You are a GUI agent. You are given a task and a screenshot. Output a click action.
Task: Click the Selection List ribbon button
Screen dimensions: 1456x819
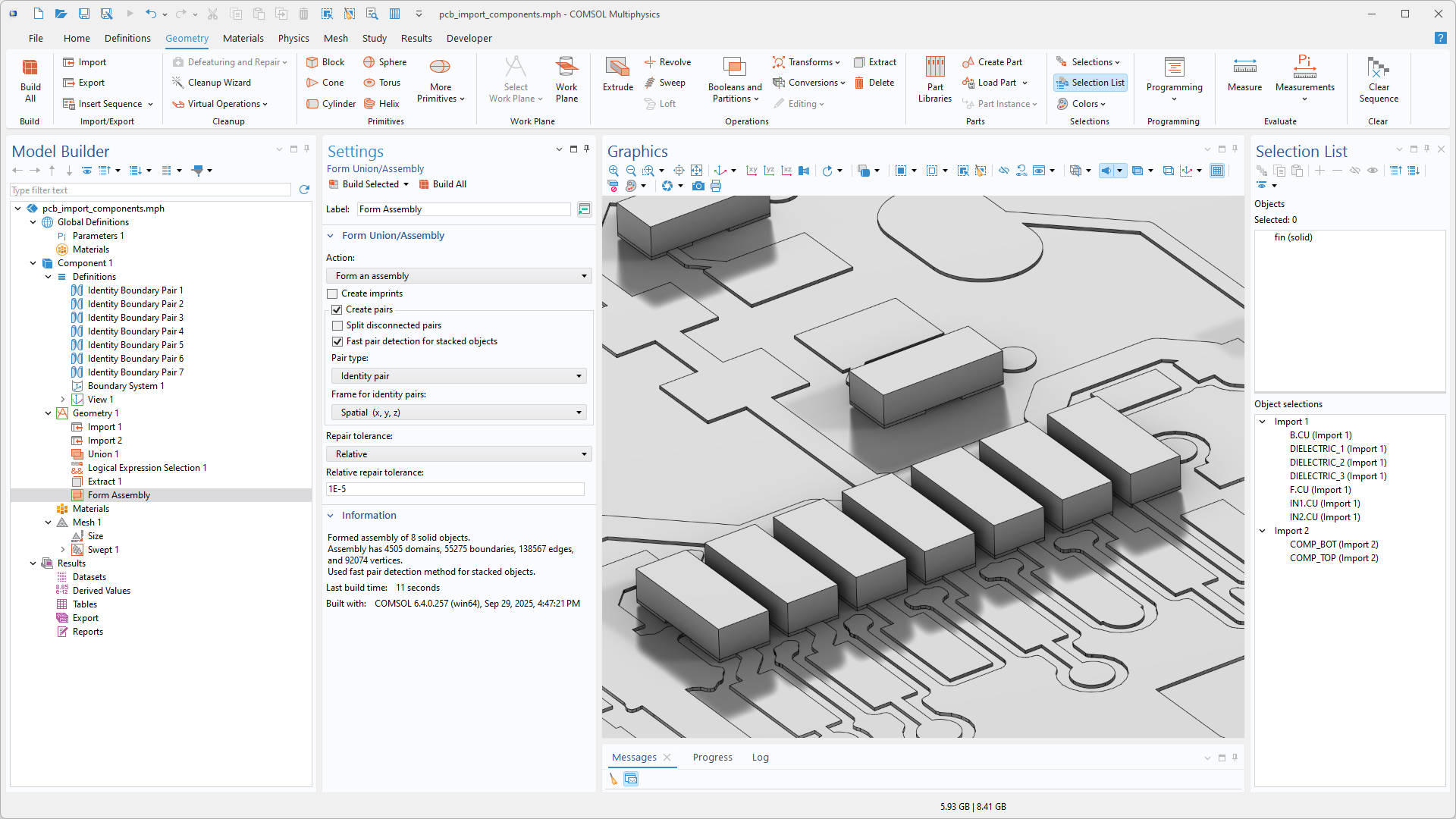(x=1090, y=83)
